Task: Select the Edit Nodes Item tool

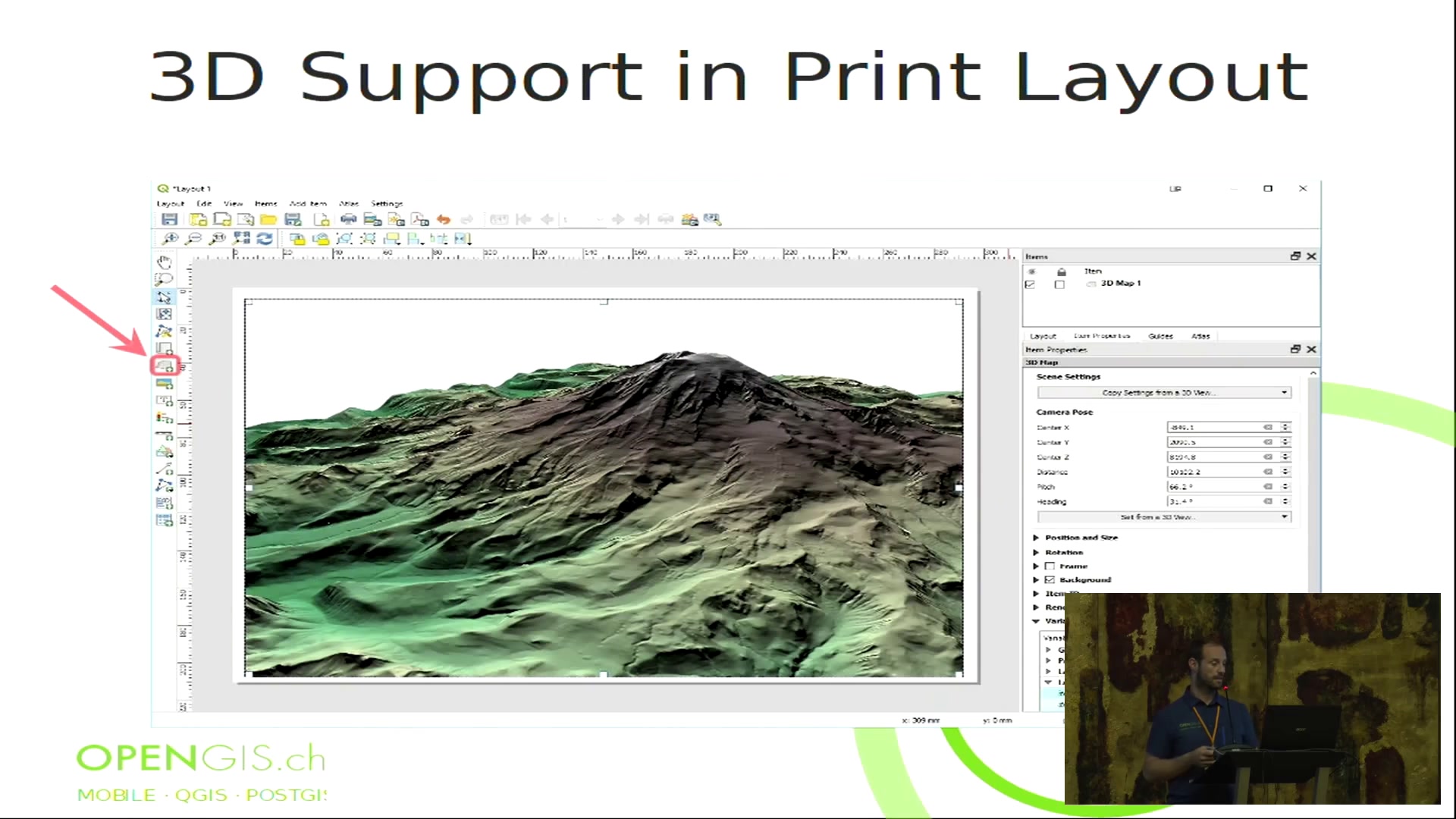Action: (x=164, y=331)
